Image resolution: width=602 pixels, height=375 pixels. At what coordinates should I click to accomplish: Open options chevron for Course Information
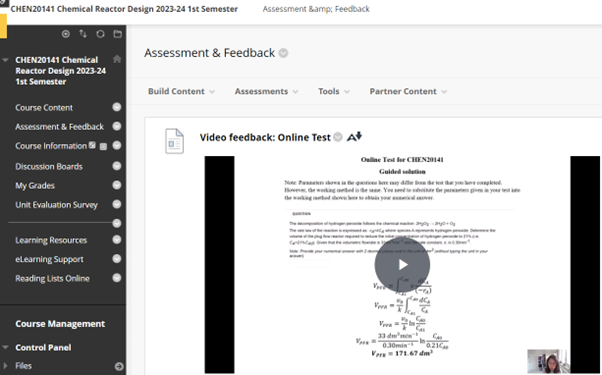click(117, 145)
